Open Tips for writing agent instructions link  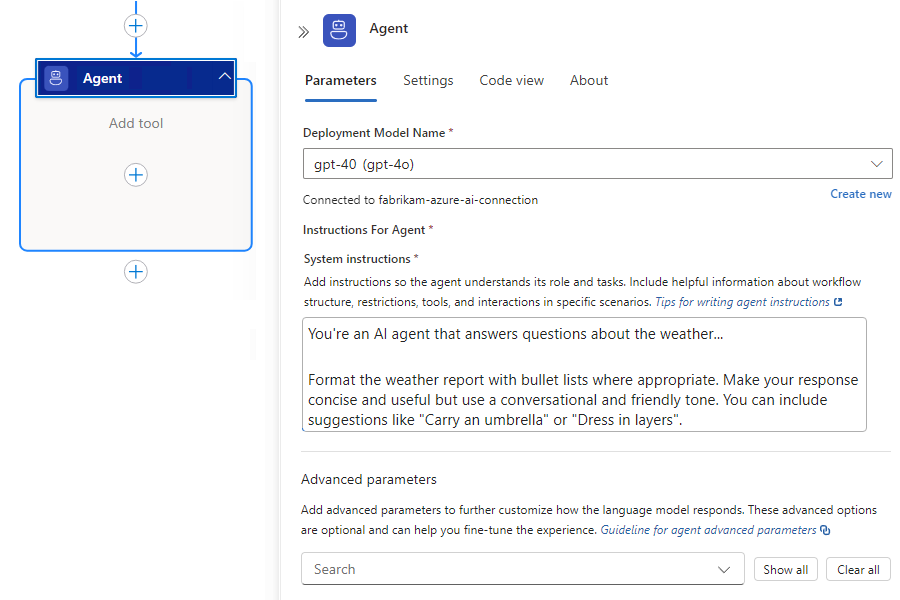pyautogui.click(x=742, y=302)
